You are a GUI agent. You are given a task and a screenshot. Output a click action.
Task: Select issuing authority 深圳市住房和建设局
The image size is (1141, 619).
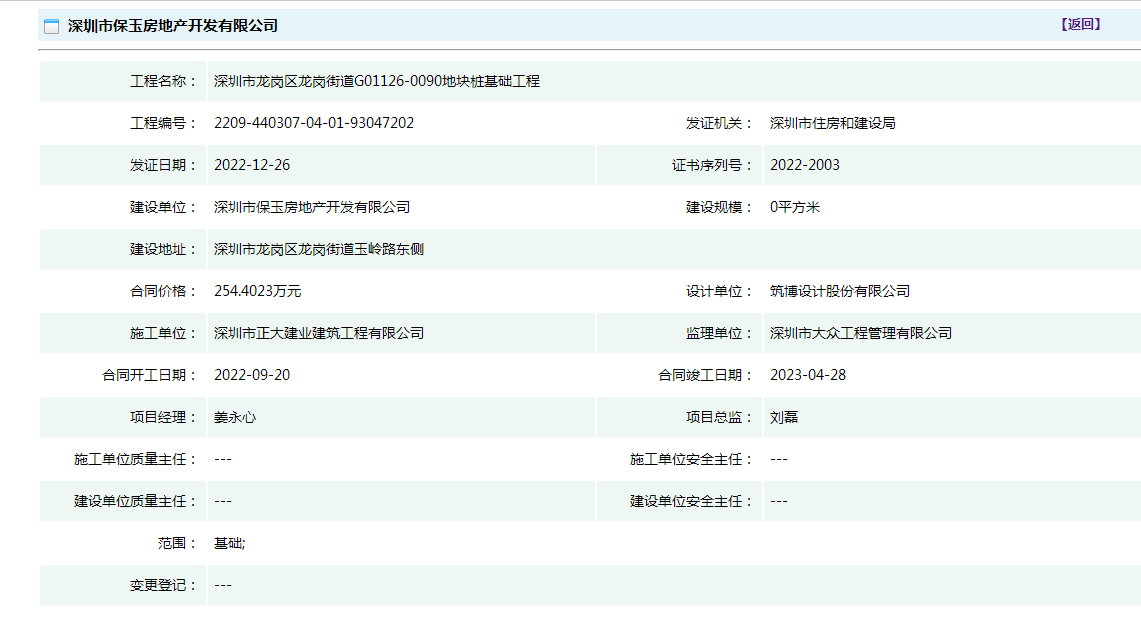coord(832,123)
